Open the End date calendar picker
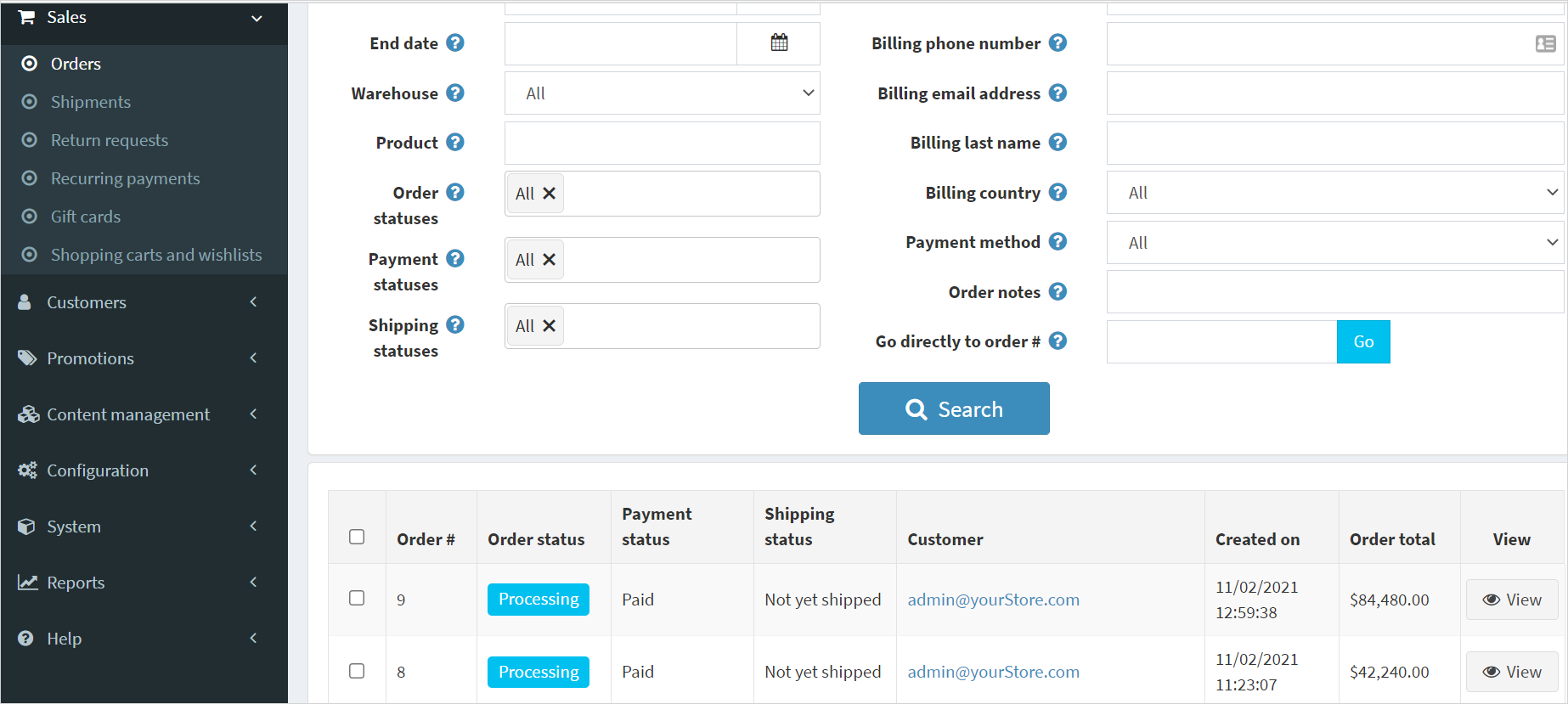This screenshot has width=1568, height=704. 778,43
